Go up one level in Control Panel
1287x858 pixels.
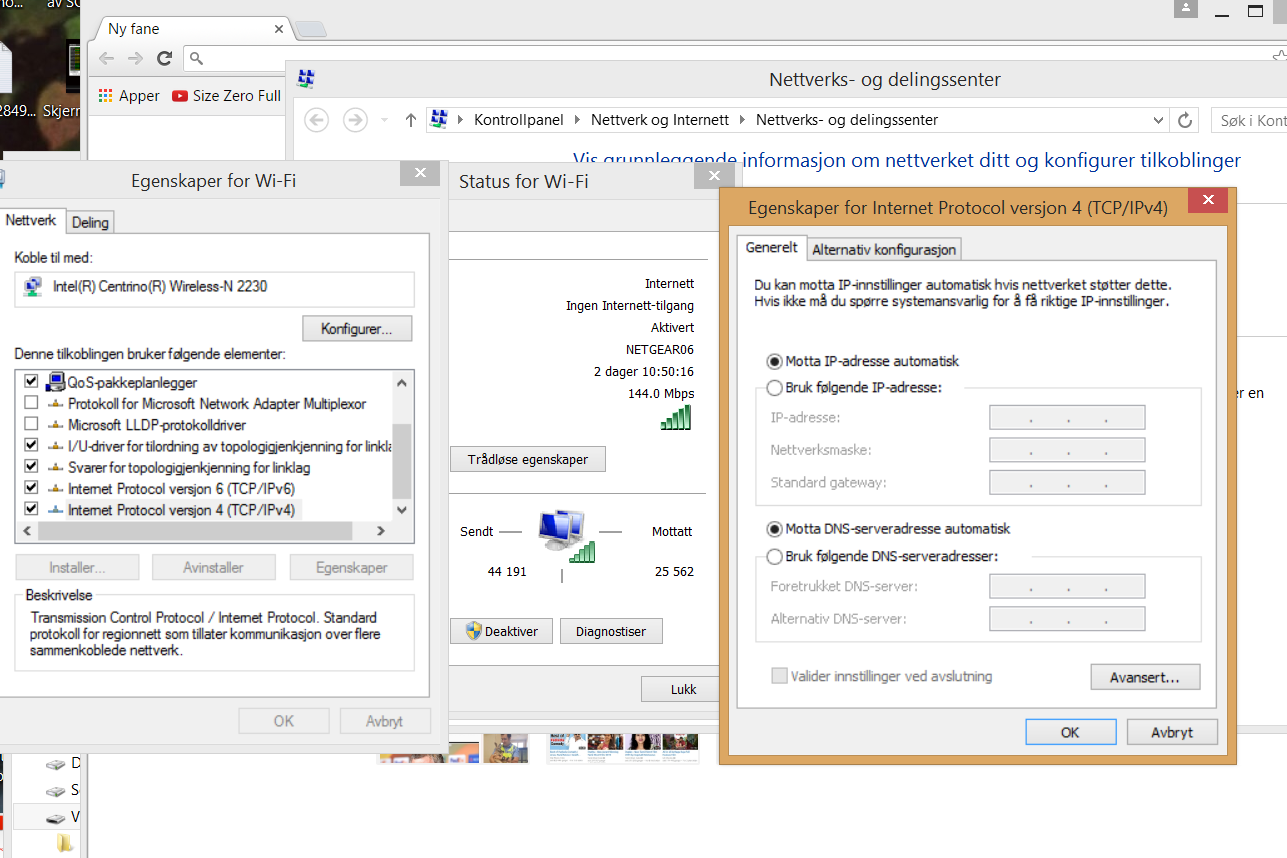pyautogui.click(x=410, y=120)
